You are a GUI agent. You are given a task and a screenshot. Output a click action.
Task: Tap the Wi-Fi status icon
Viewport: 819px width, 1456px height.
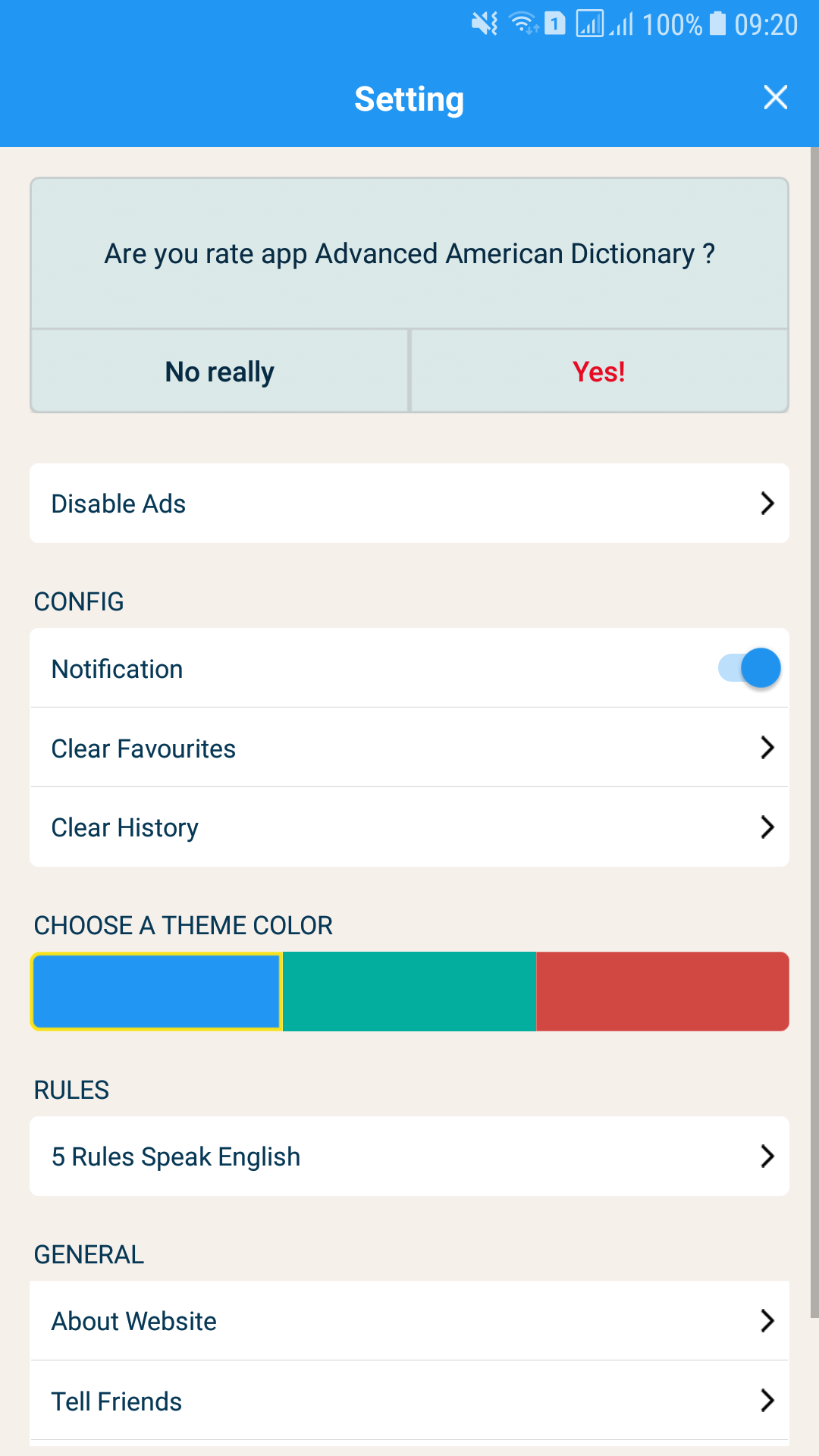(x=523, y=24)
